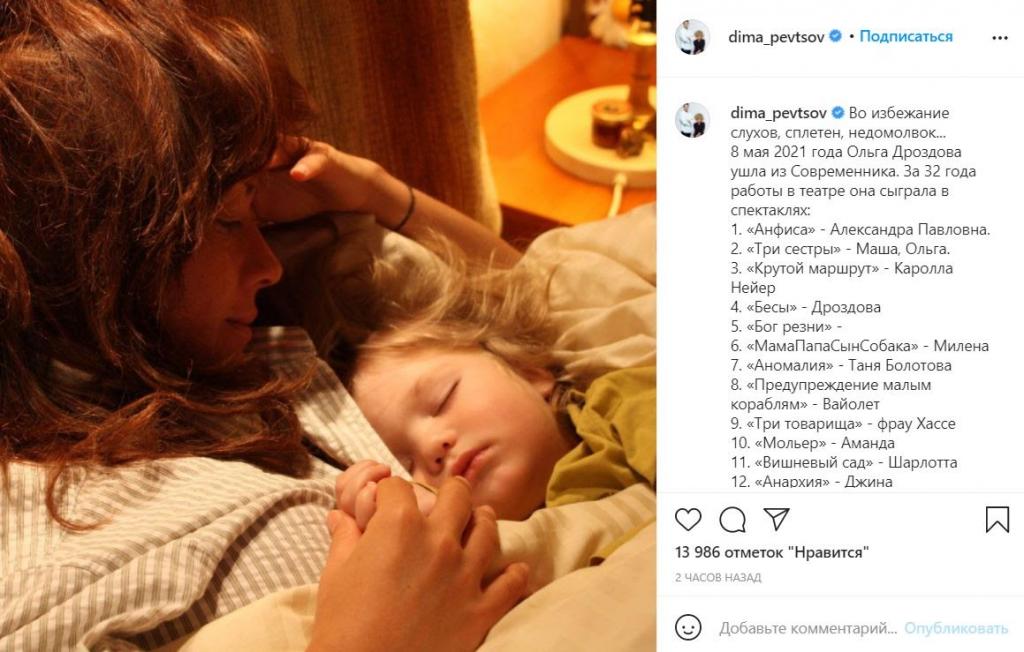Viewport: 1024px width, 652px height.
Task: Save post with the bookmark icon
Action: point(997,519)
